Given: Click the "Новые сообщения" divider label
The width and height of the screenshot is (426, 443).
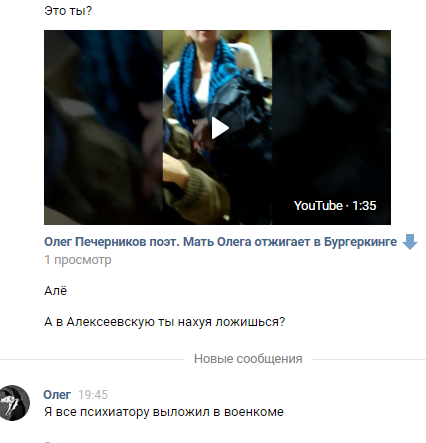Looking at the screenshot, I should point(248,359).
